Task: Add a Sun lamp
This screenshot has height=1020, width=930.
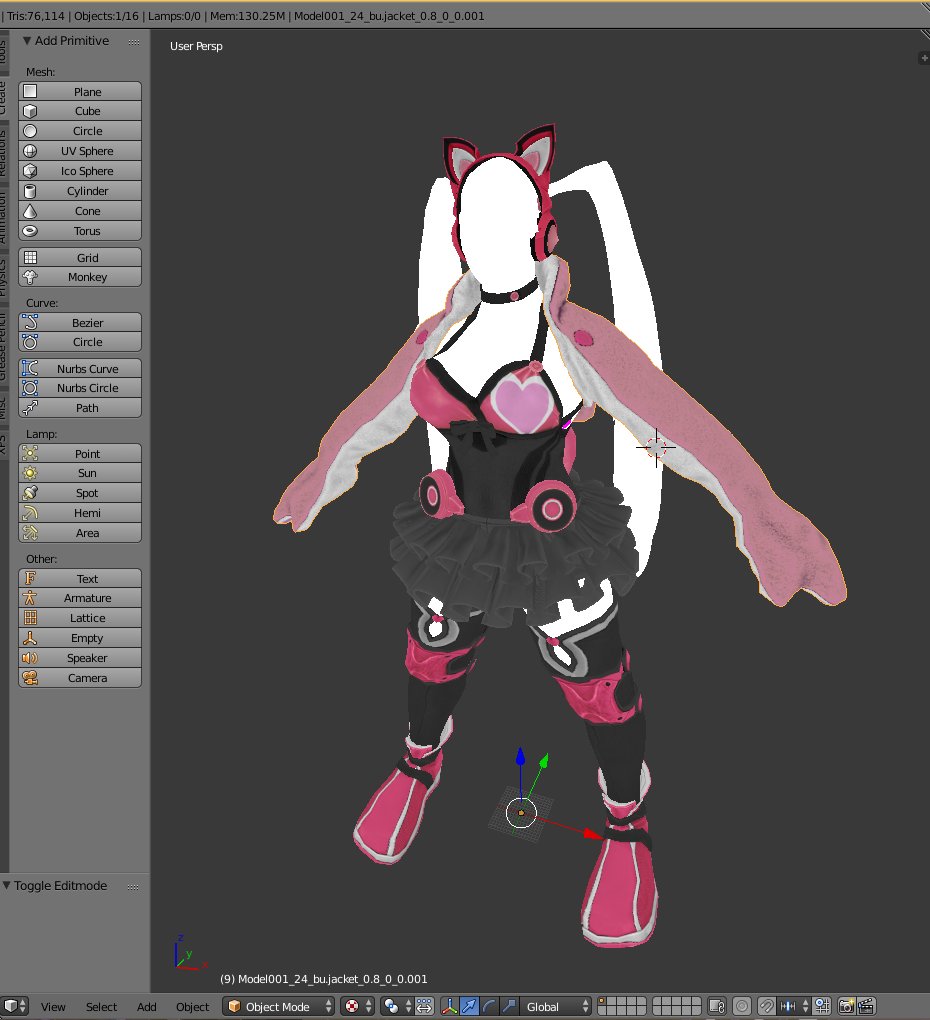Action: pos(80,474)
